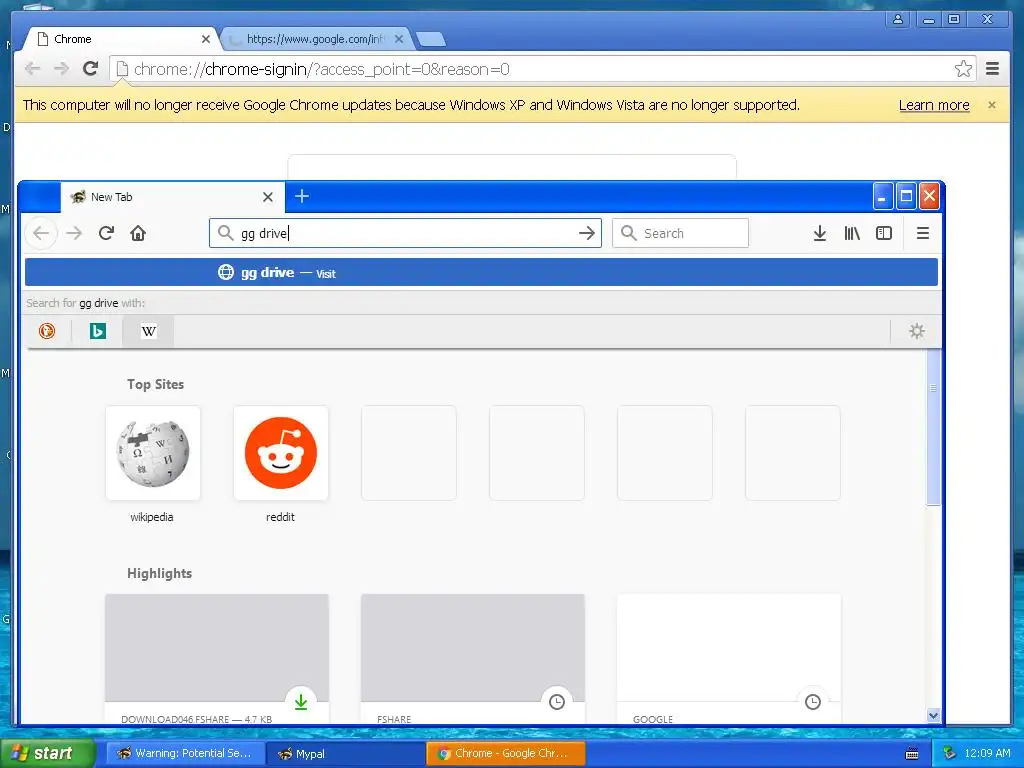Image resolution: width=1024 pixels, height=768 pixels.
Task: Close the google.com tab in Chrome
Action: pyautogui.click(x=399, y=39)
